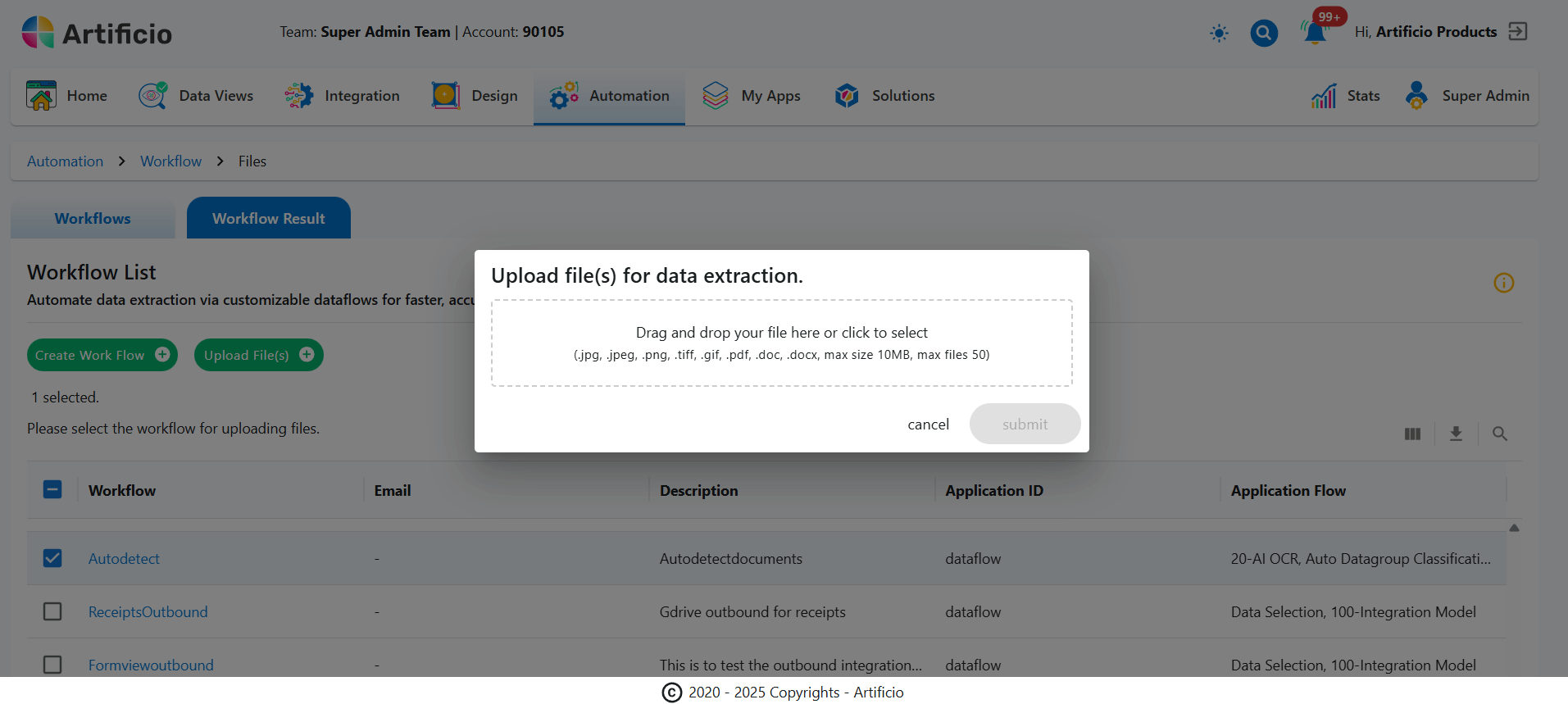Click the download table icon
The width and height of the screenshot is (1568, 704).
pos(1456,434)
